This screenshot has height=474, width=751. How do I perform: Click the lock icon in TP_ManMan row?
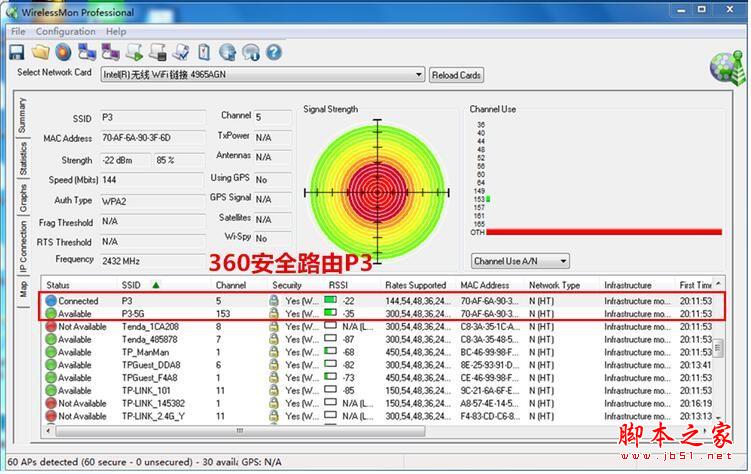tap(273, 352)
